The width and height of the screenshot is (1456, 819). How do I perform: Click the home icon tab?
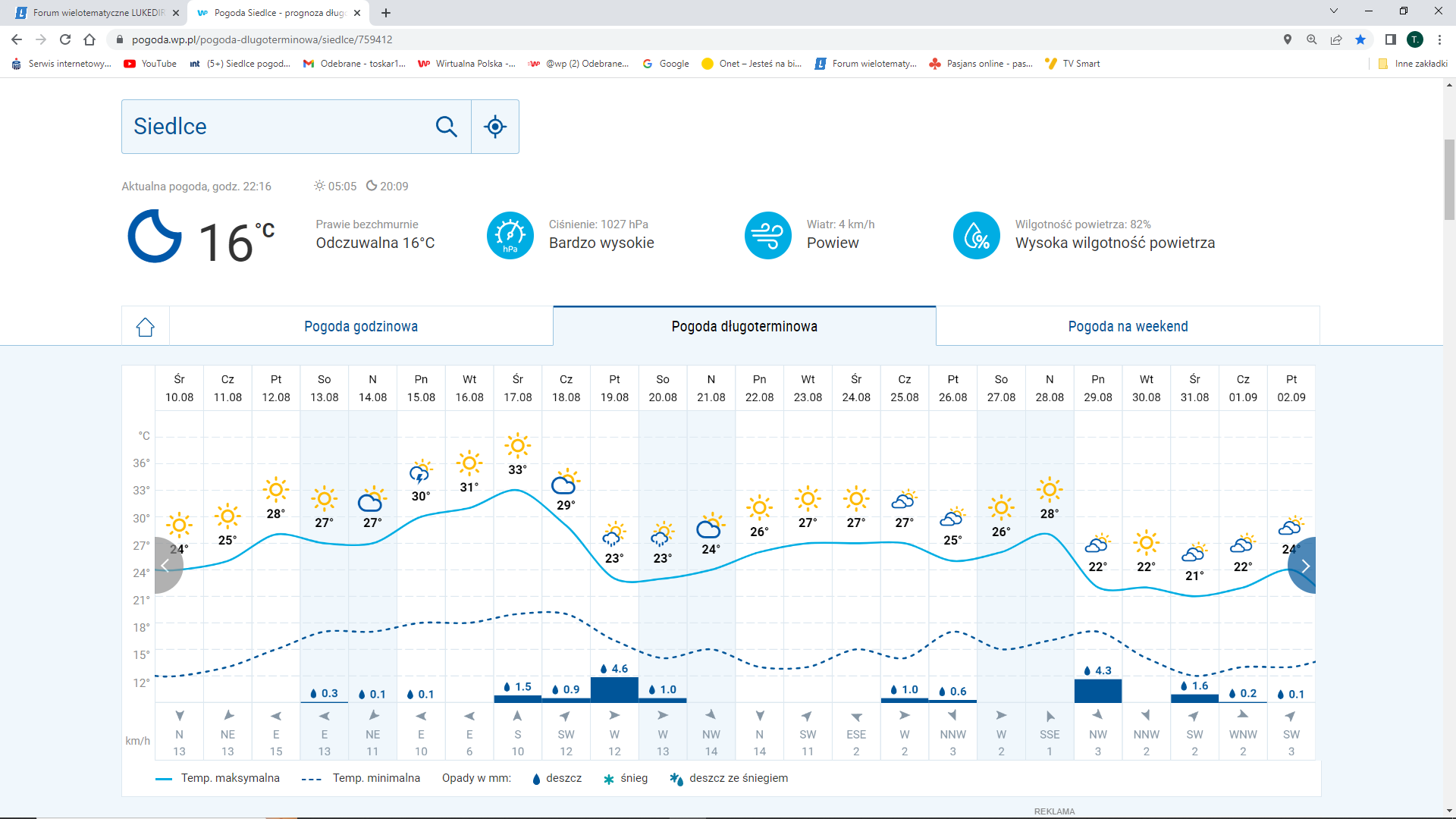click(146, 327)
